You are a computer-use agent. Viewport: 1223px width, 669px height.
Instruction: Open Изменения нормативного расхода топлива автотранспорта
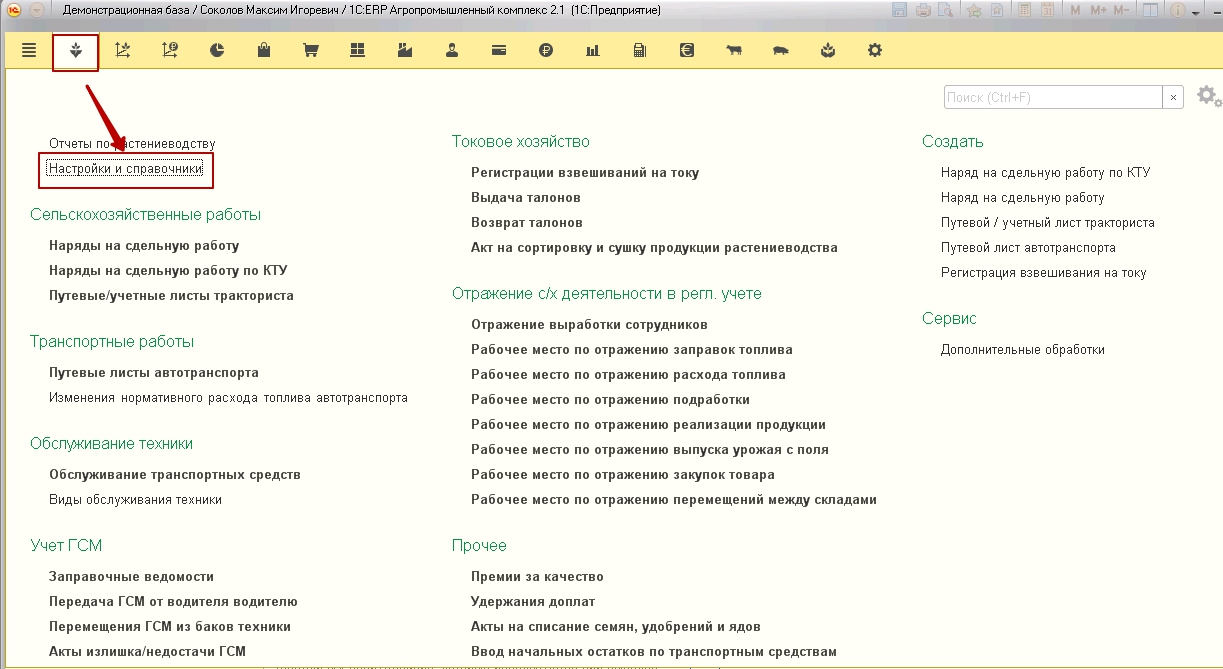(228, 397)
